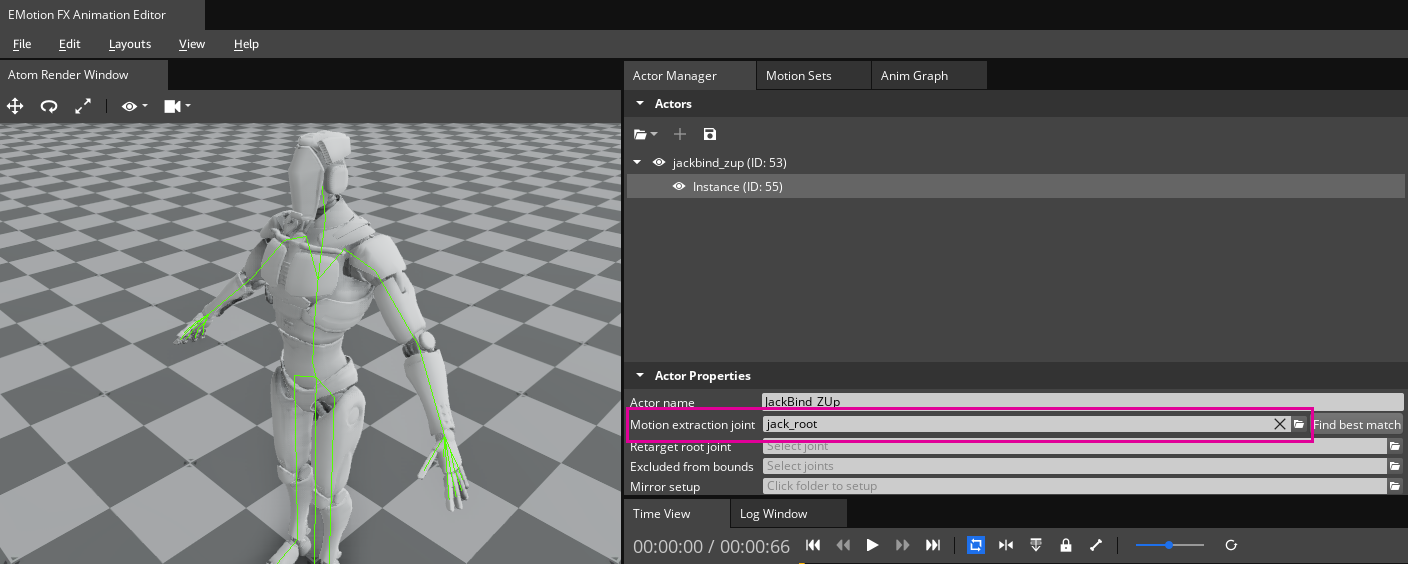Switch to the Anim Graph tab

coord(914,75)
